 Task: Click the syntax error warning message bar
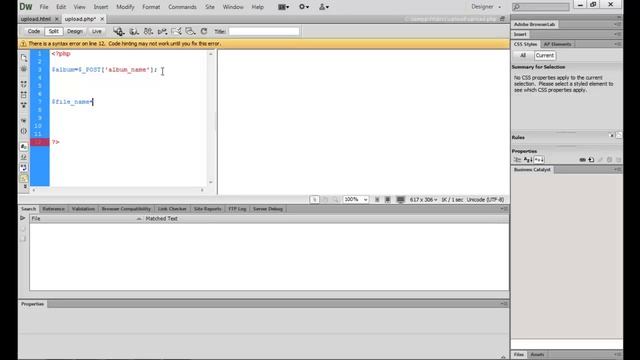(264, 44)
